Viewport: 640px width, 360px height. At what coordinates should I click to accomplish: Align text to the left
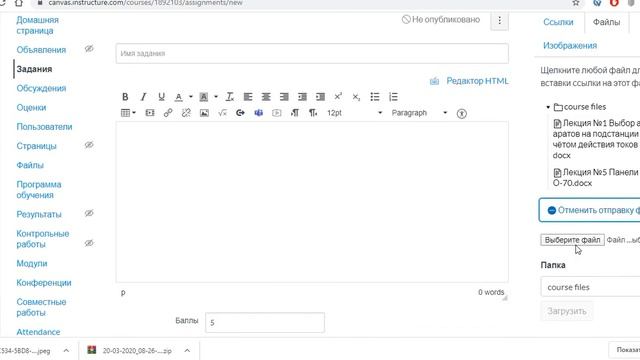(248, 97)
